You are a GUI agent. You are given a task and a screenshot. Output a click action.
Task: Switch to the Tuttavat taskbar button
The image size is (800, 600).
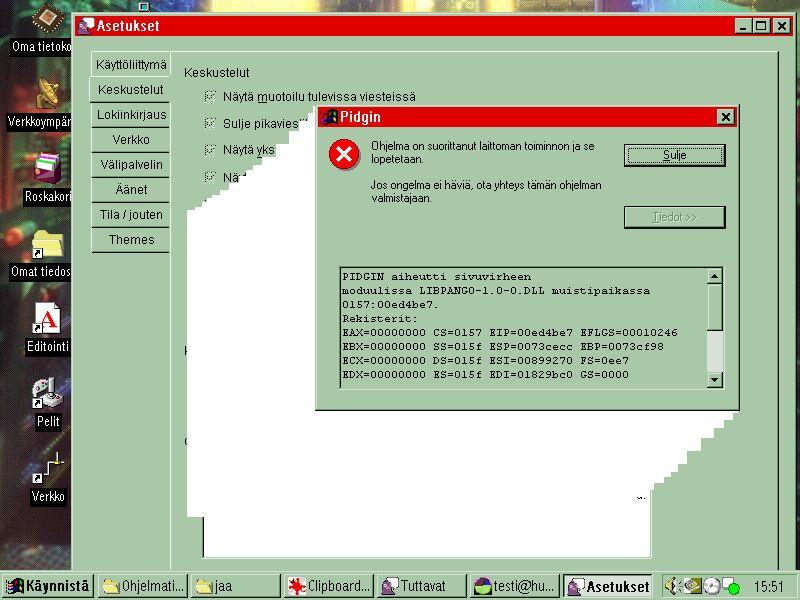(421, 586)
